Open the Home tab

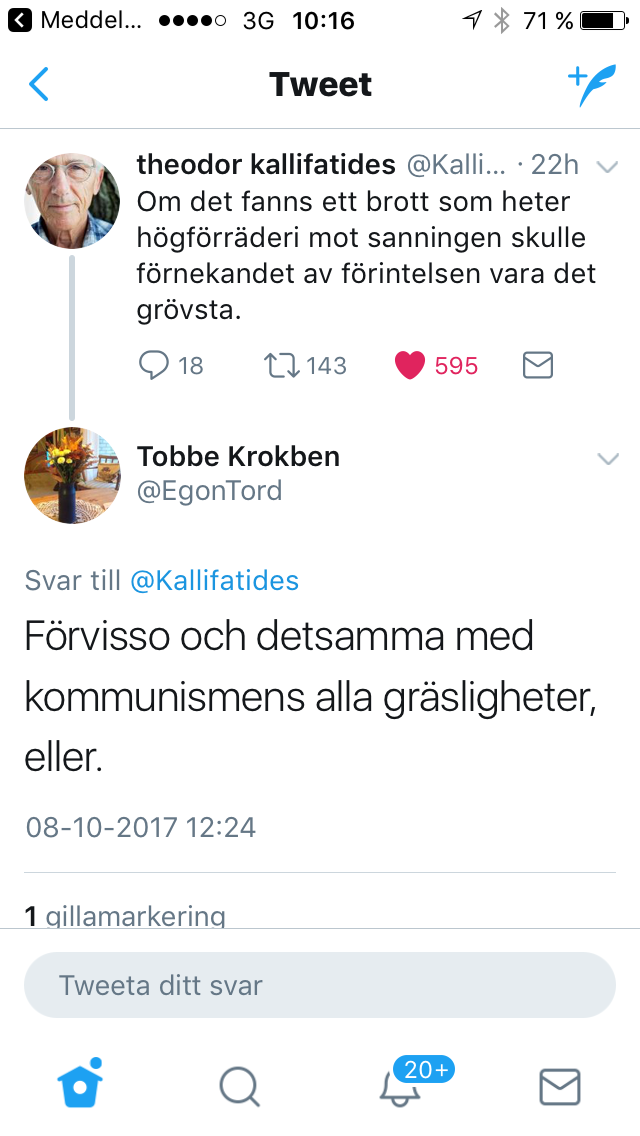pos(81,1084)
